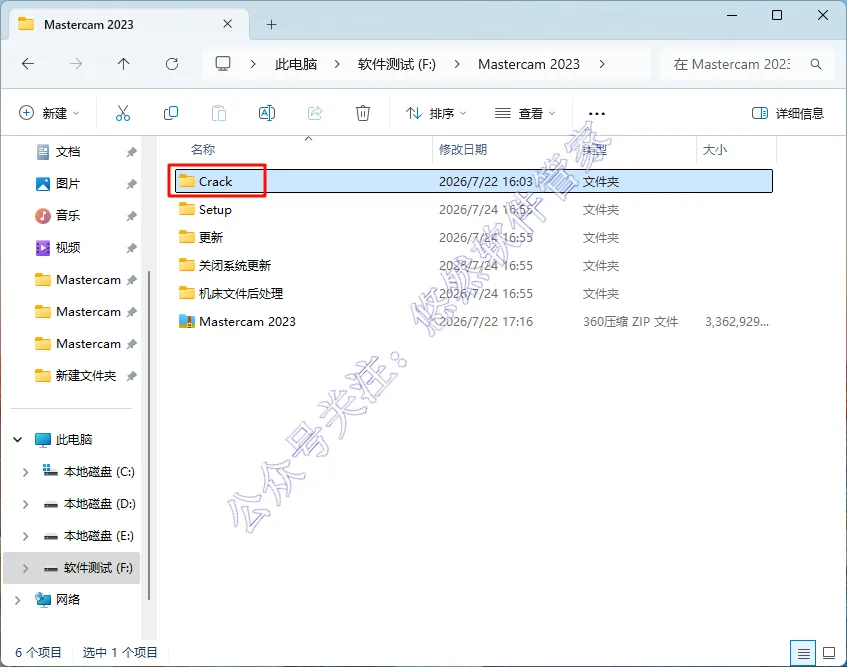The image size is (847, 667).
Task: Select 本地磁盘 (D:) in tree
Action: (x=99, y=504)
